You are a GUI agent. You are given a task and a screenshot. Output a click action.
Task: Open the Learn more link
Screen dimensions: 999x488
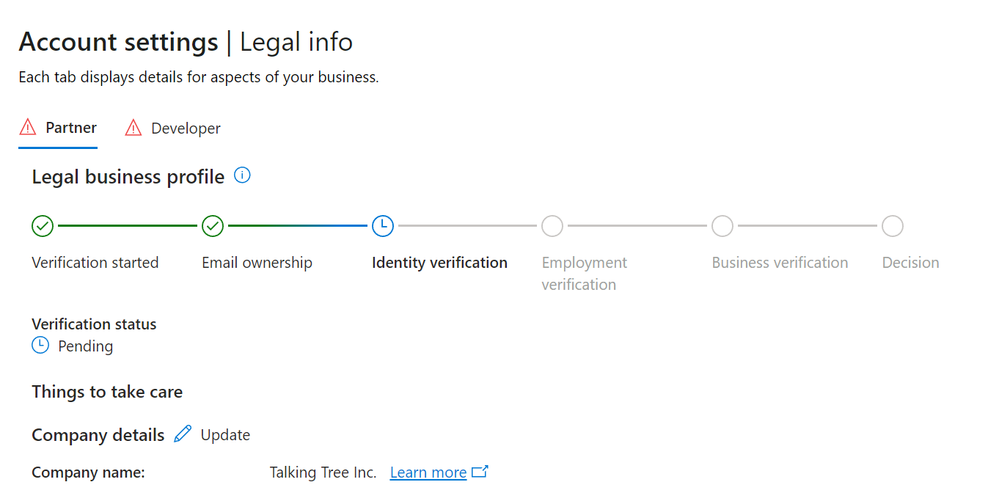(428, 472)
